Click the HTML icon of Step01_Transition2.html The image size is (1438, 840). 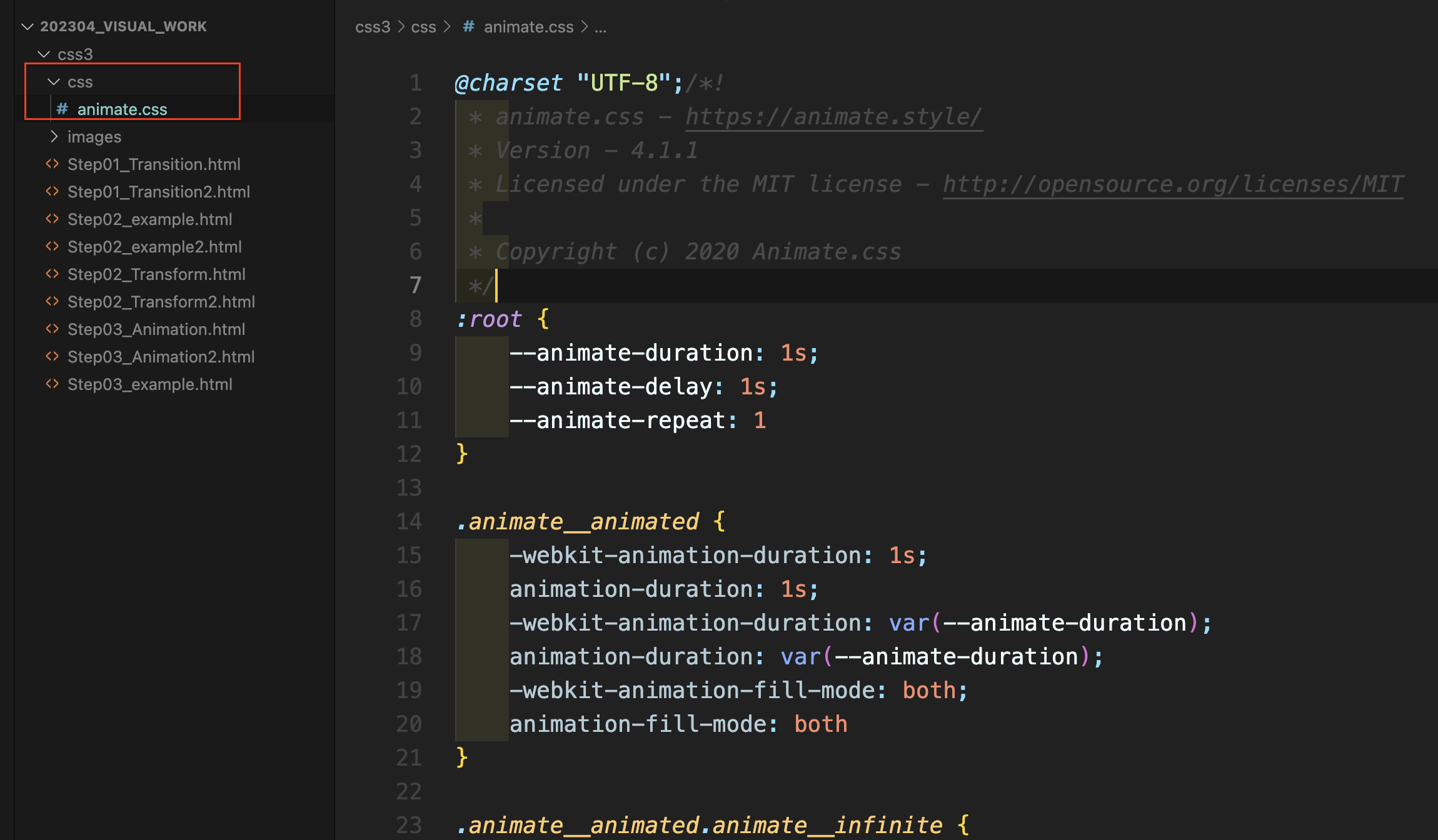click(53, 192)
